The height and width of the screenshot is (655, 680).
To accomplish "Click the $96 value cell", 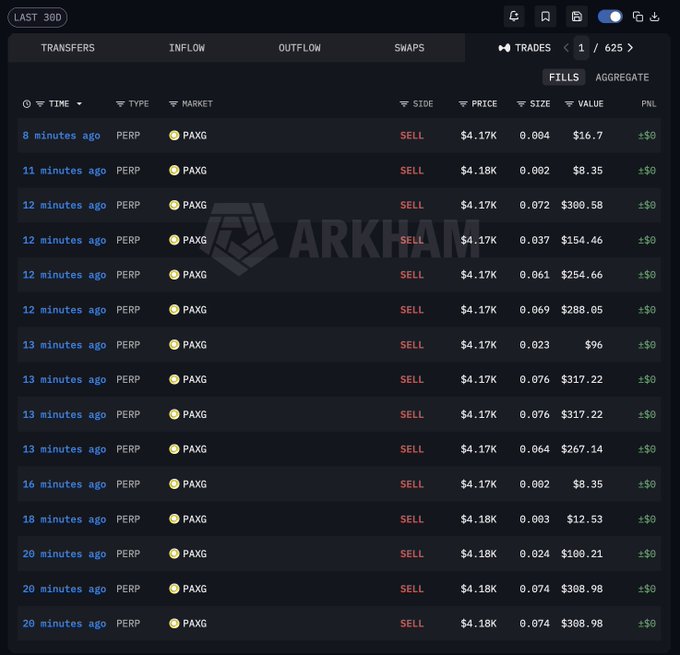I will click(594, 345).
